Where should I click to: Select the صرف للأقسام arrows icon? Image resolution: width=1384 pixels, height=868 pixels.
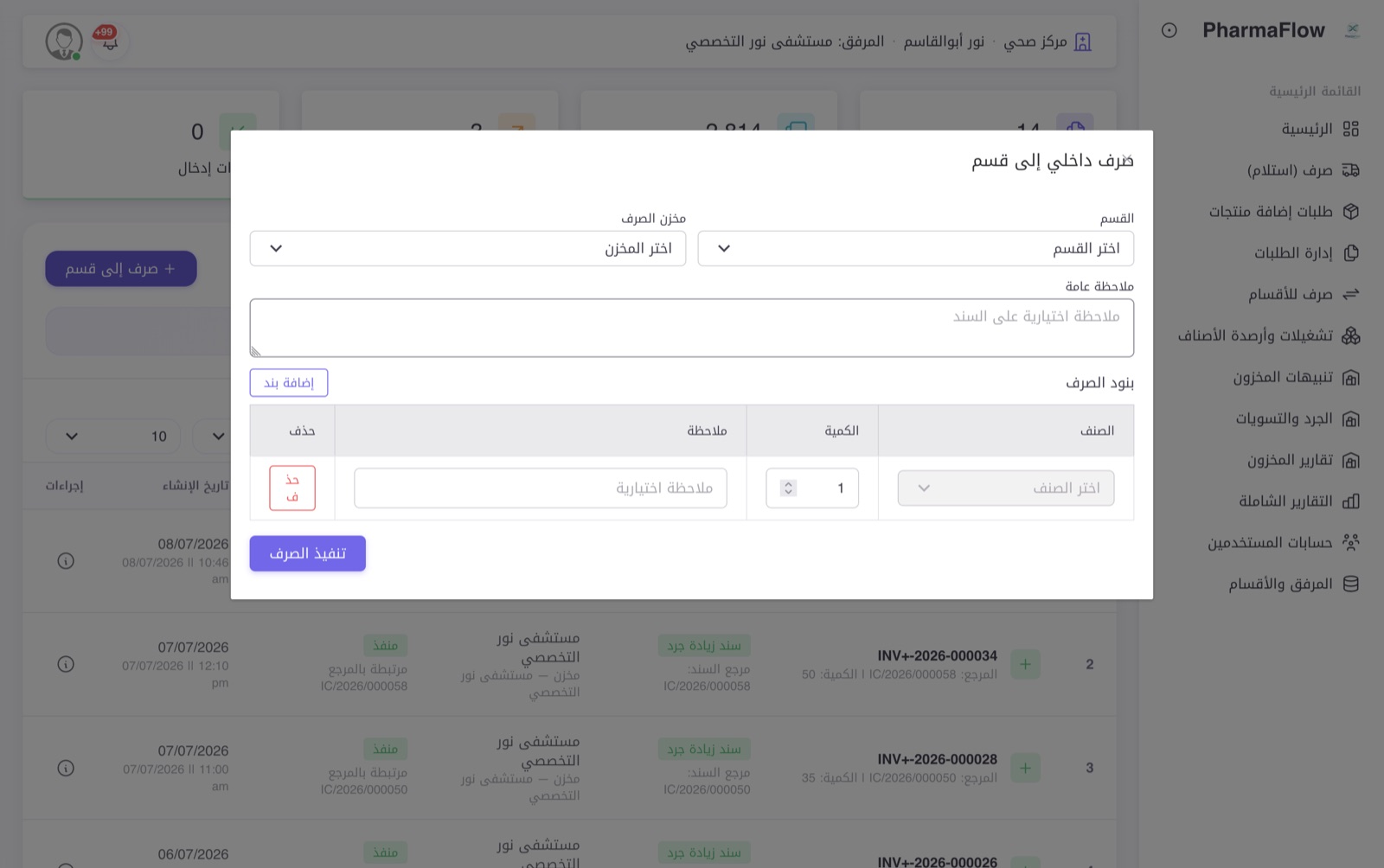click(1350, 294)
